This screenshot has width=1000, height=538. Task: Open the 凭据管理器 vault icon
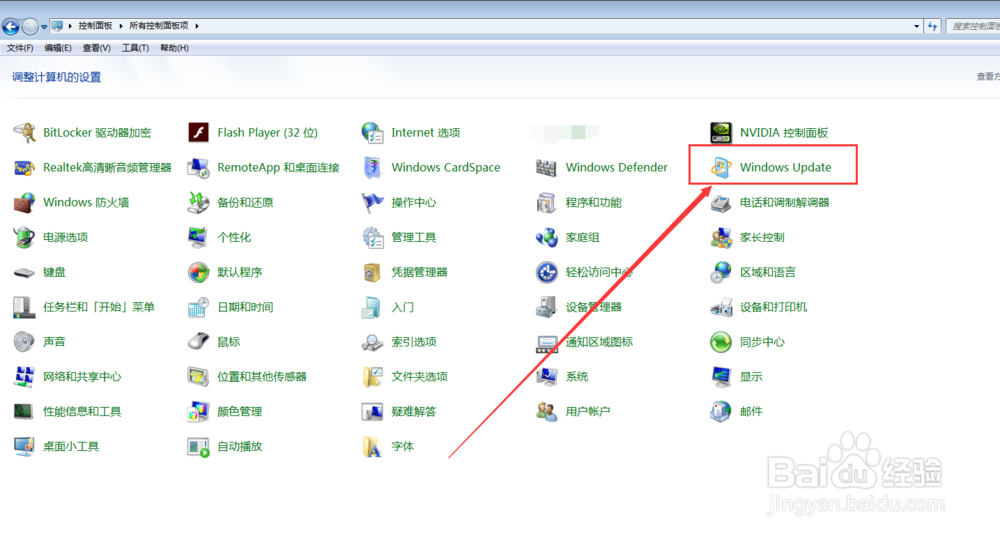point(372,272)
